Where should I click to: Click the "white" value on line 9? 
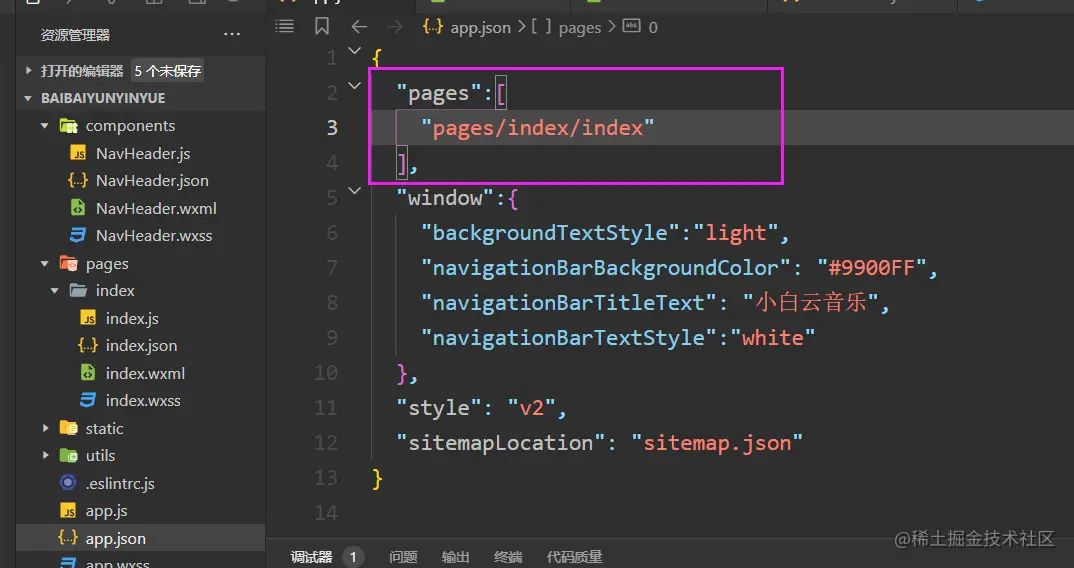click(773, 337)
